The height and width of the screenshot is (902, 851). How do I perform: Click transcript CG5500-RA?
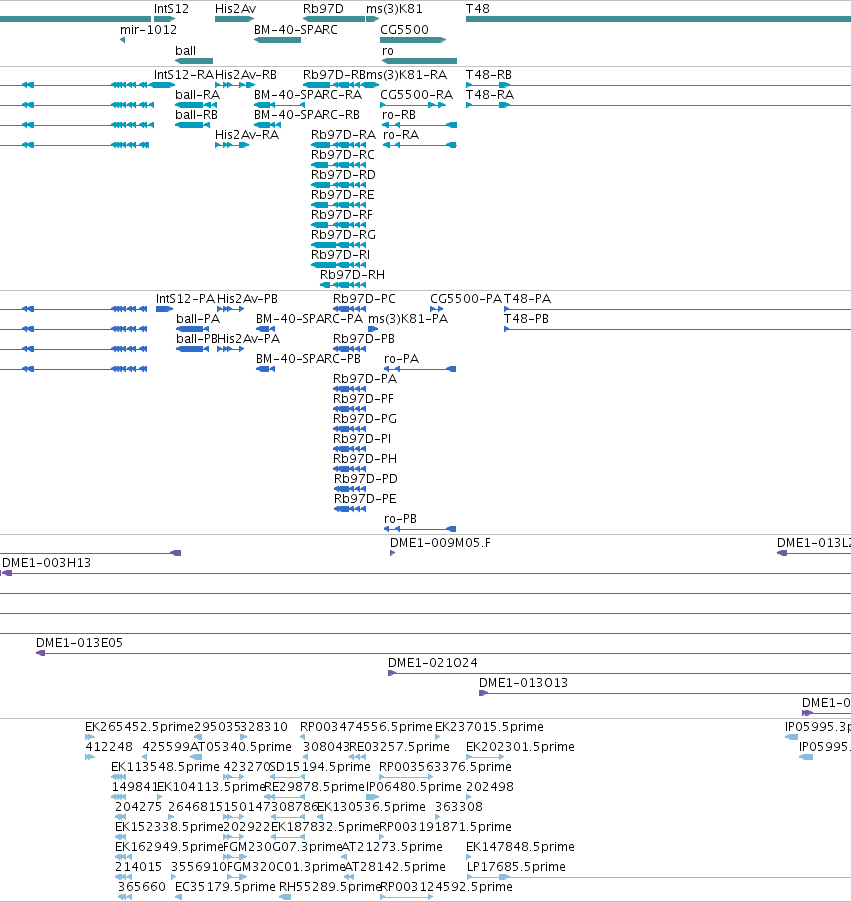point(416,94)
